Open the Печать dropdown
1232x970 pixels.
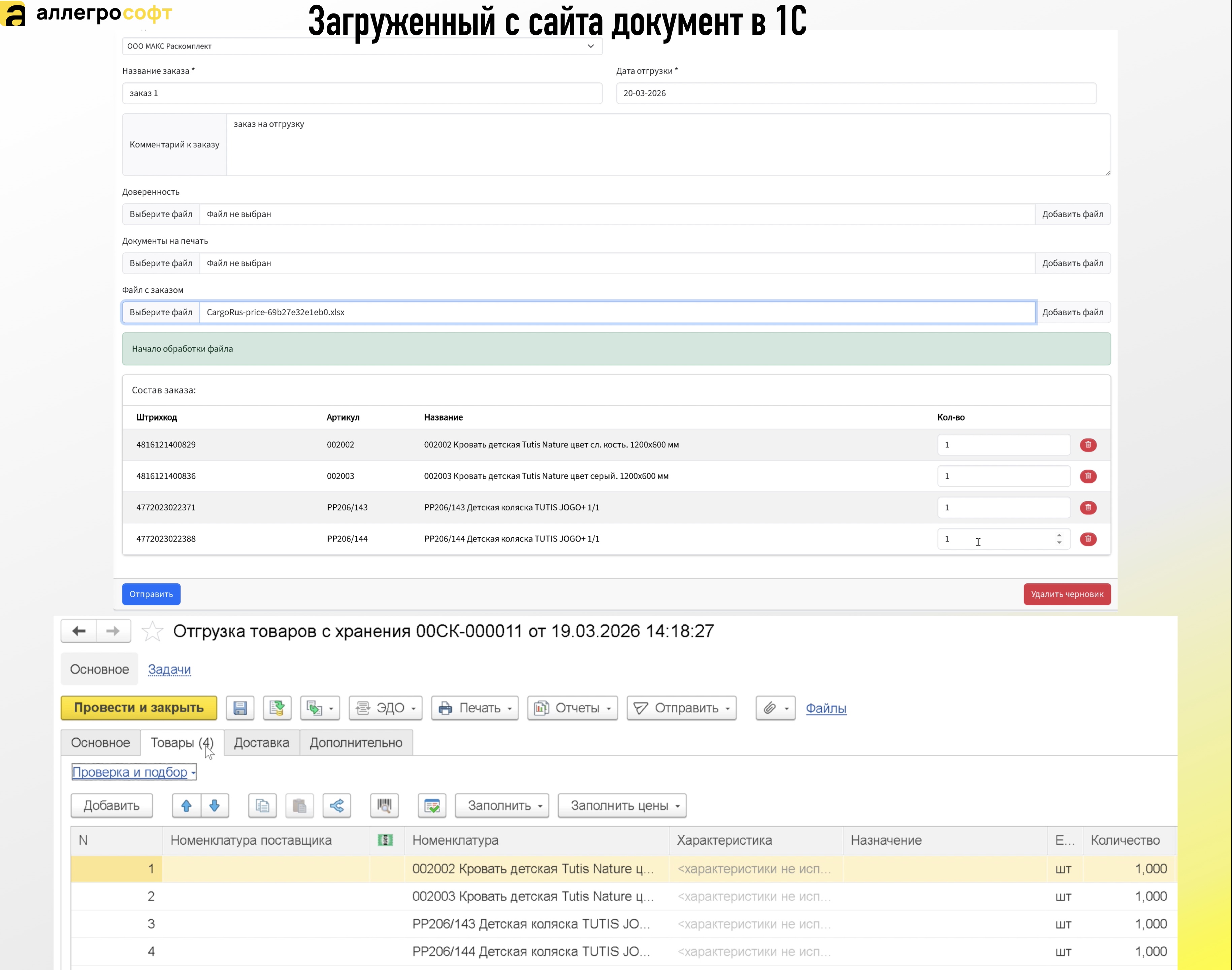(x=475, y=708)
